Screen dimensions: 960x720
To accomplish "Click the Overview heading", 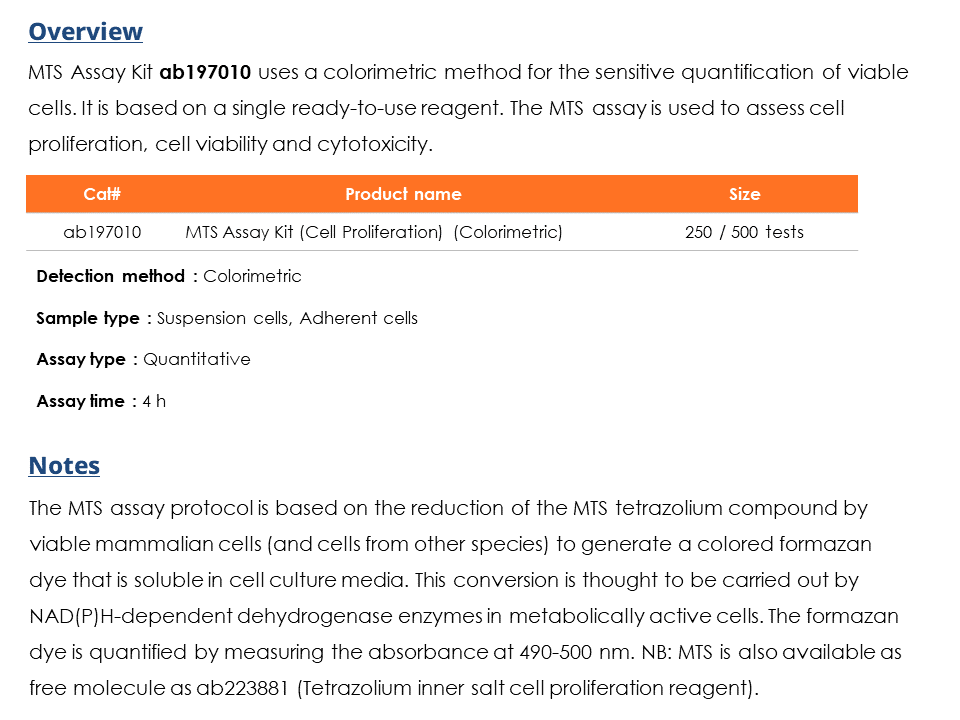I will click(85, 31).
